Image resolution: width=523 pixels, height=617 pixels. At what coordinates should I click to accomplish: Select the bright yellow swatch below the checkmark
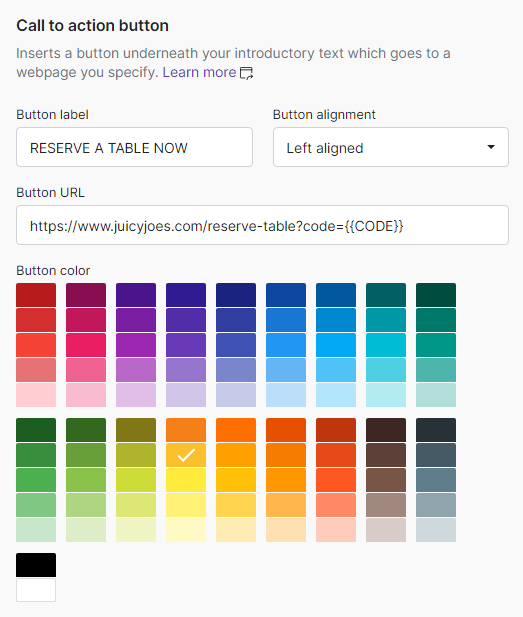(x=186, y=480)
